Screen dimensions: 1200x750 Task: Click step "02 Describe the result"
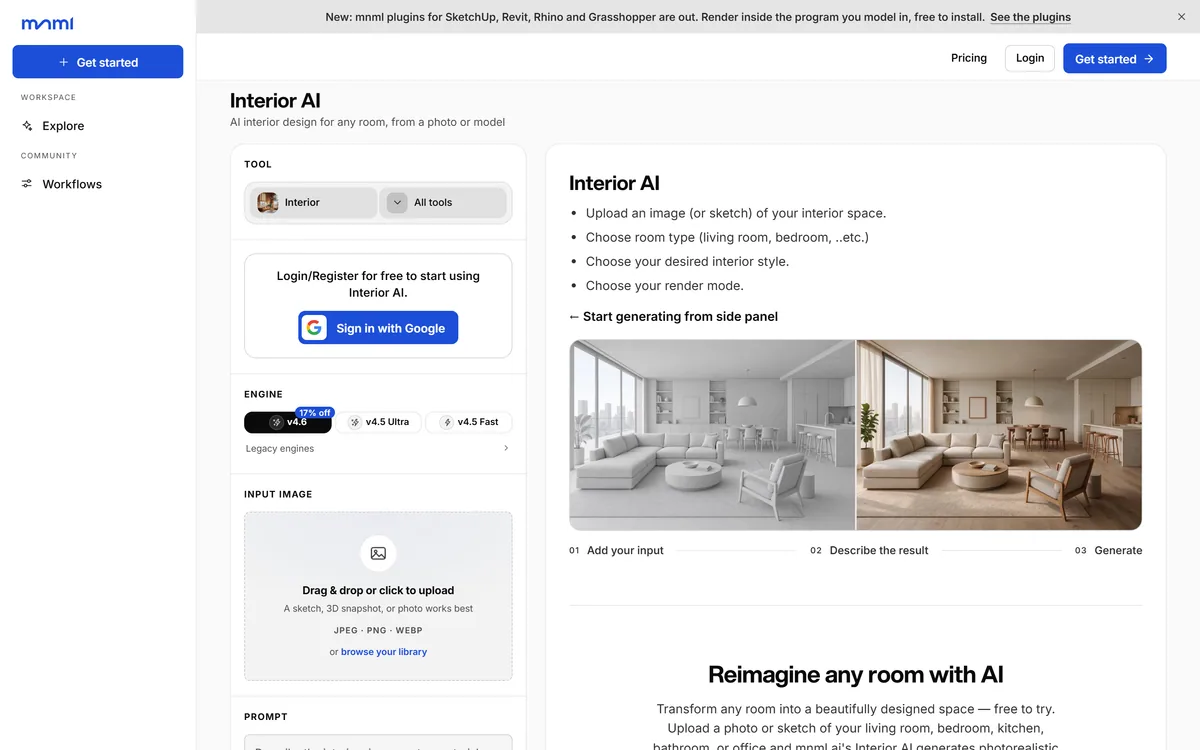pyautogui.click(x=869, y=550)
